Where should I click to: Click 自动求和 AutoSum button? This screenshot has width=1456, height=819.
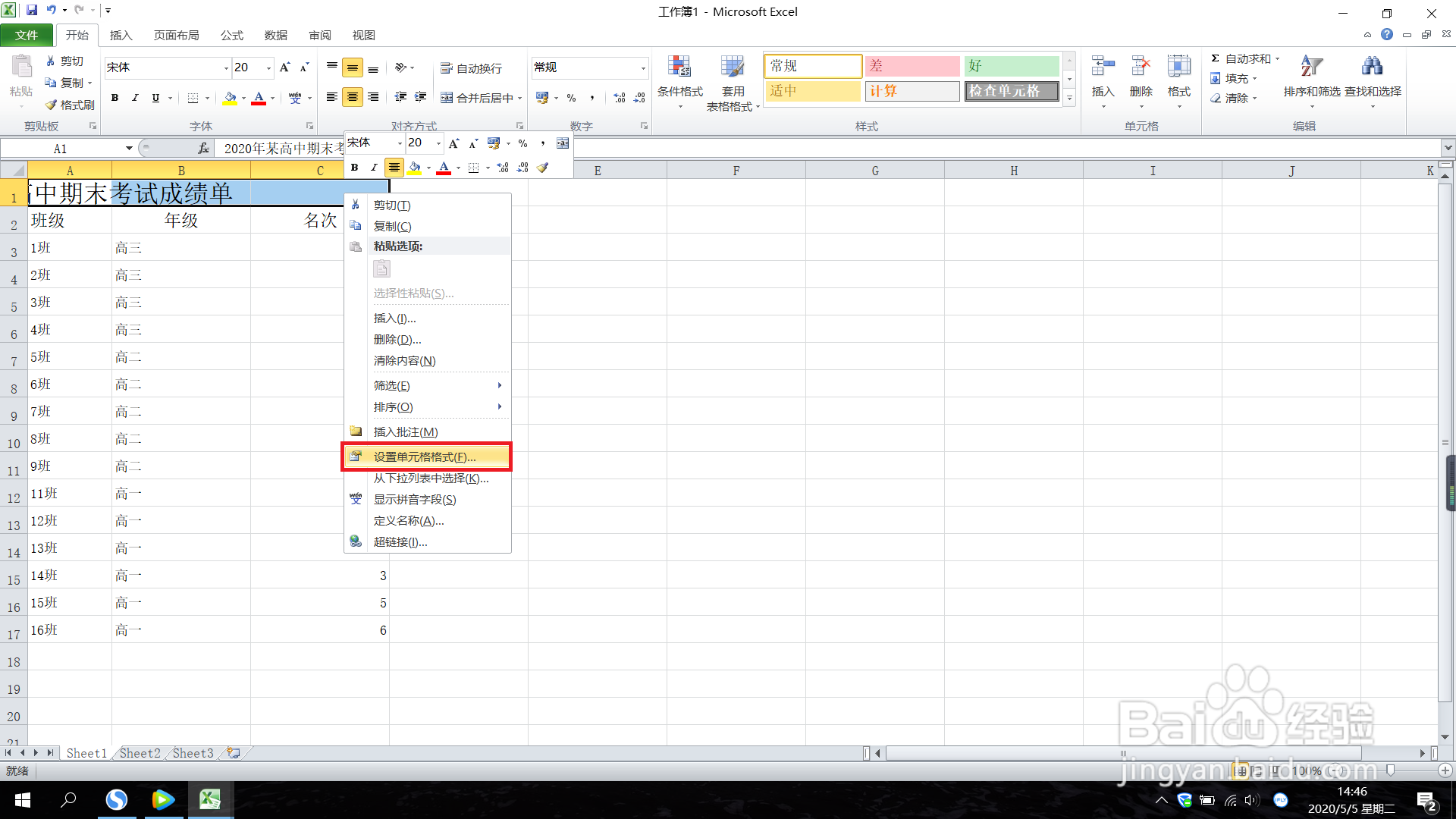point(1247,59)
